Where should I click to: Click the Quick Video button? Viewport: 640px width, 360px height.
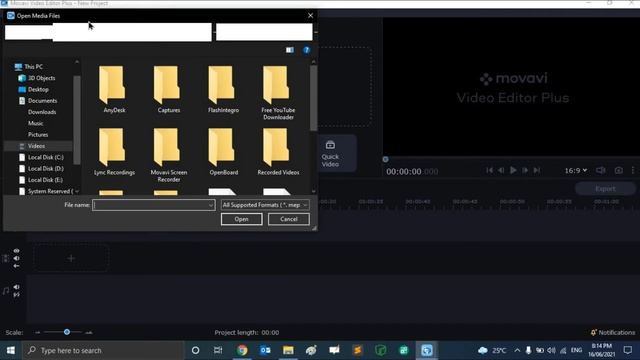click(x=330, y=153)
